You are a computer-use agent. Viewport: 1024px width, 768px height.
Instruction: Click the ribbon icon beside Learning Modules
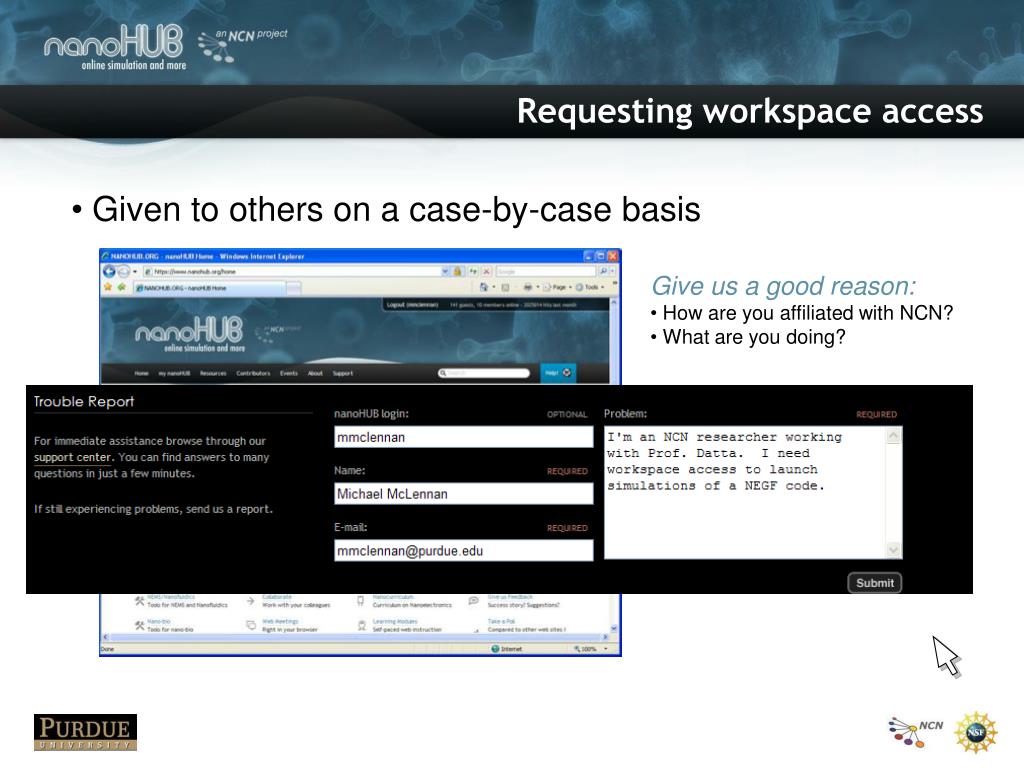pyautogui.click(x=361, y=626)
